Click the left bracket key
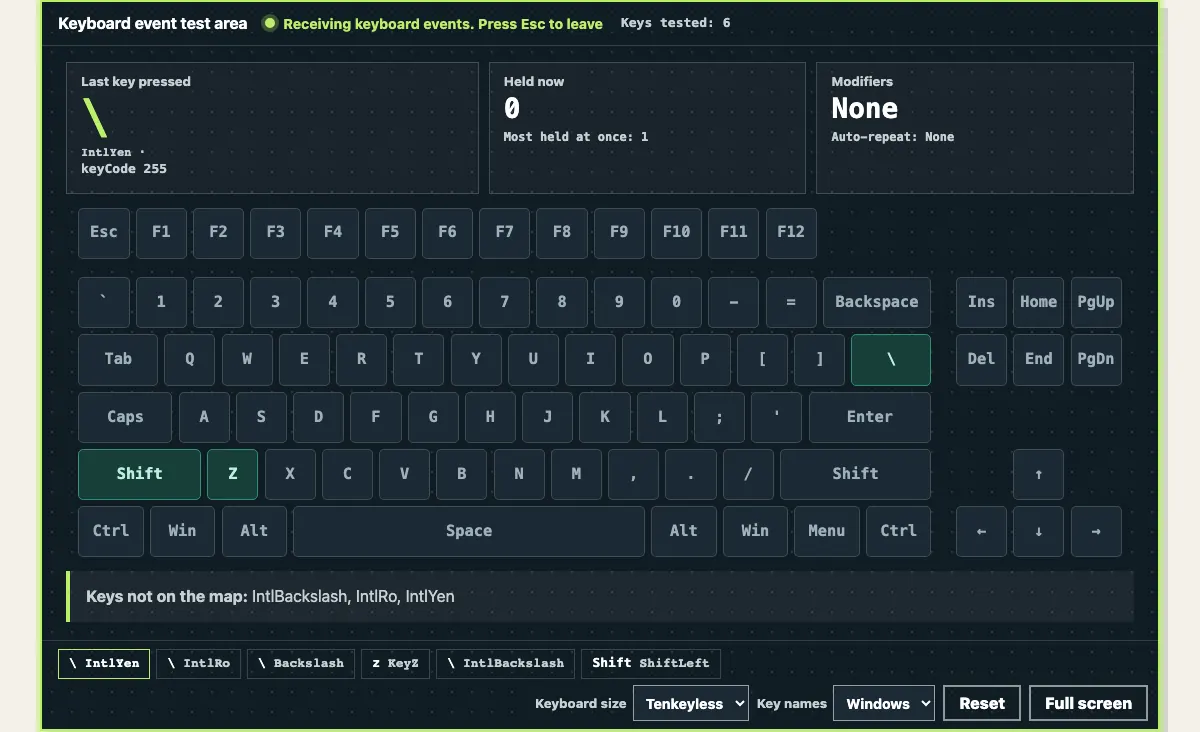Viewport: 1200px width, 732px height. click(762, 359)
